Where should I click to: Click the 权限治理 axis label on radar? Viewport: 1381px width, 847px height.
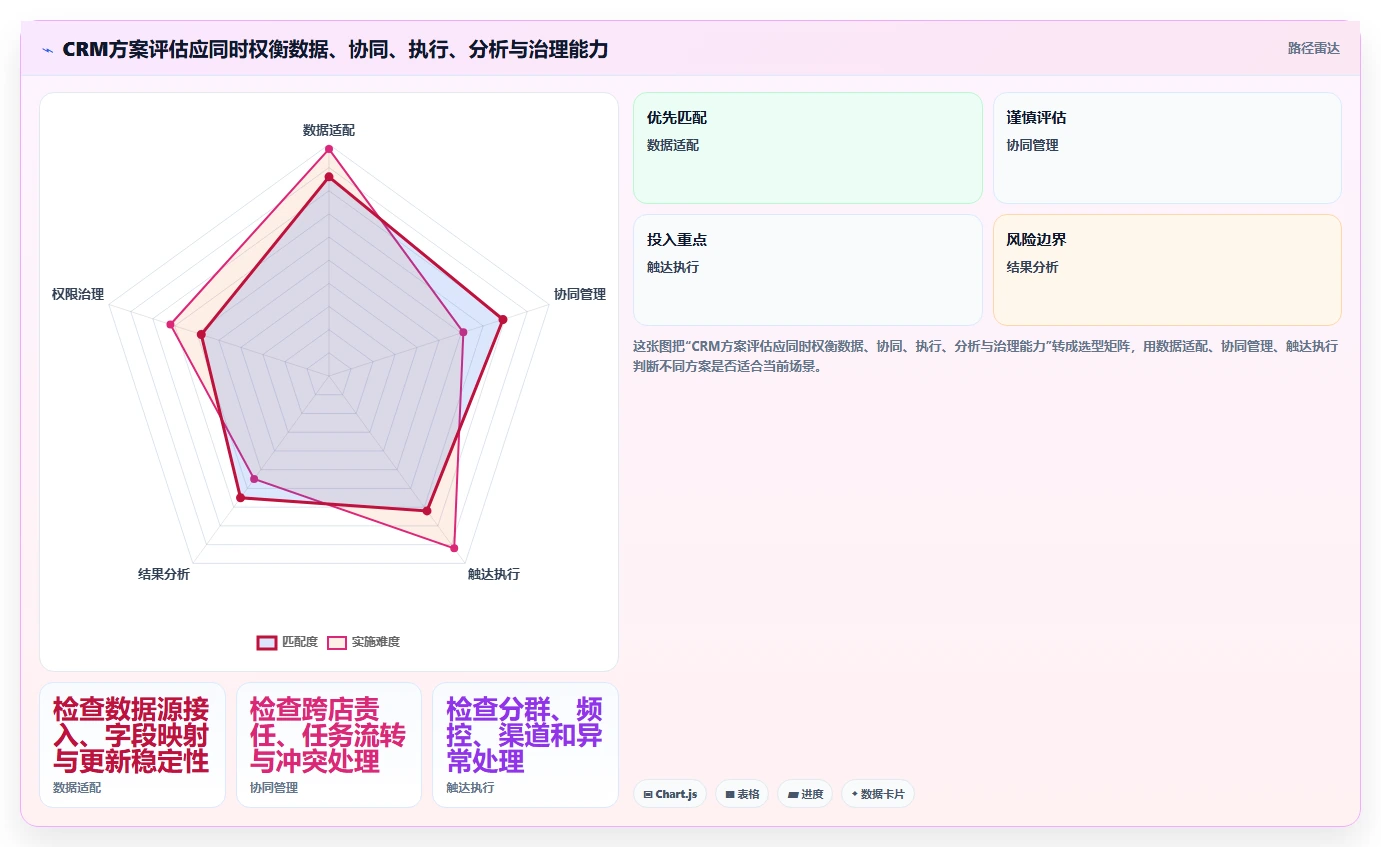[78, 294]
